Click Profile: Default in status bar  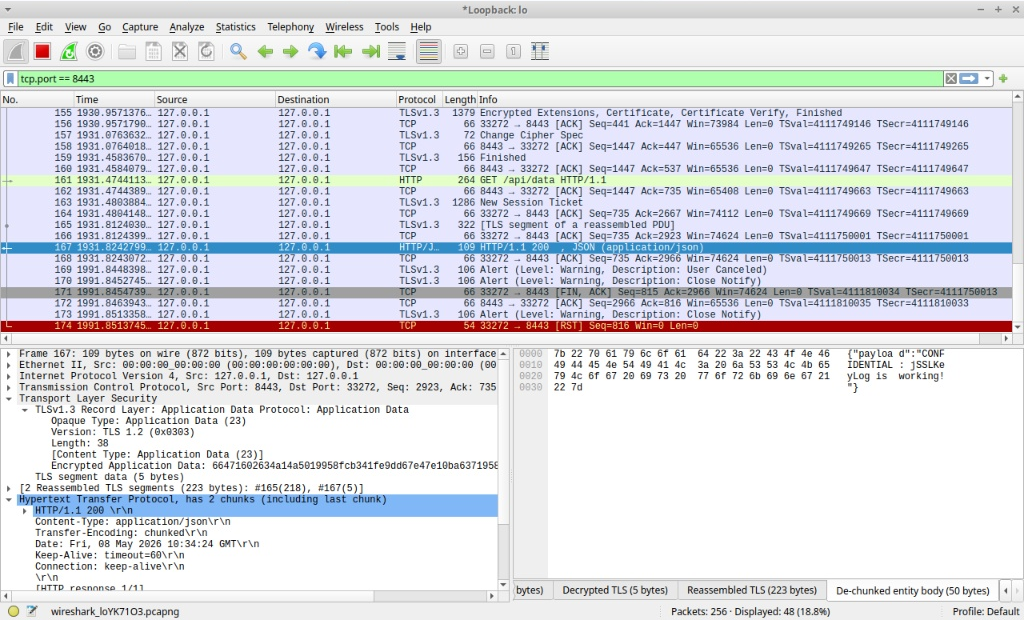point(985,612)
